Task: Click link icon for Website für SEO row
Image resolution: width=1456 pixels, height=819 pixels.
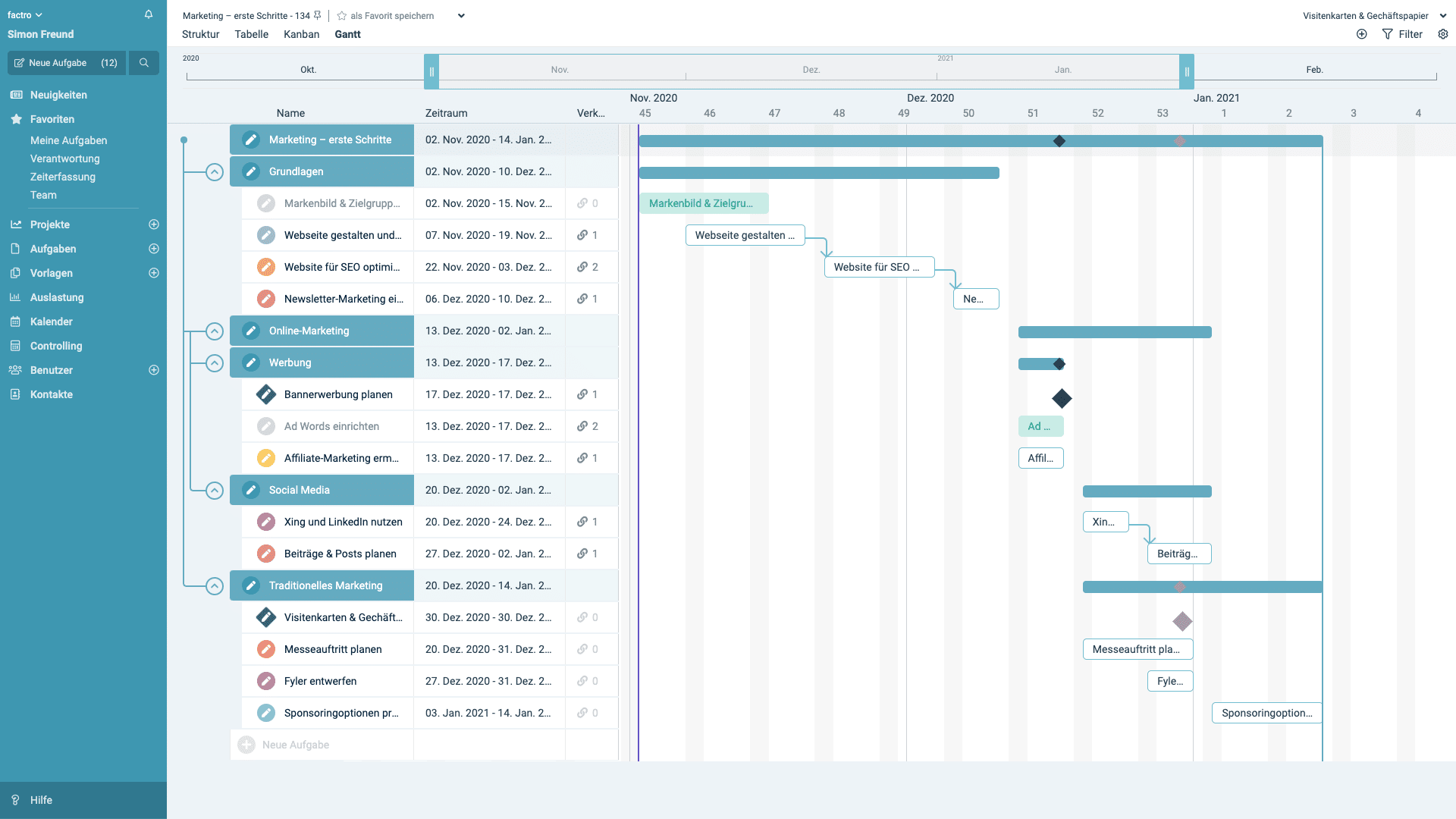Action: click(582, 267)
